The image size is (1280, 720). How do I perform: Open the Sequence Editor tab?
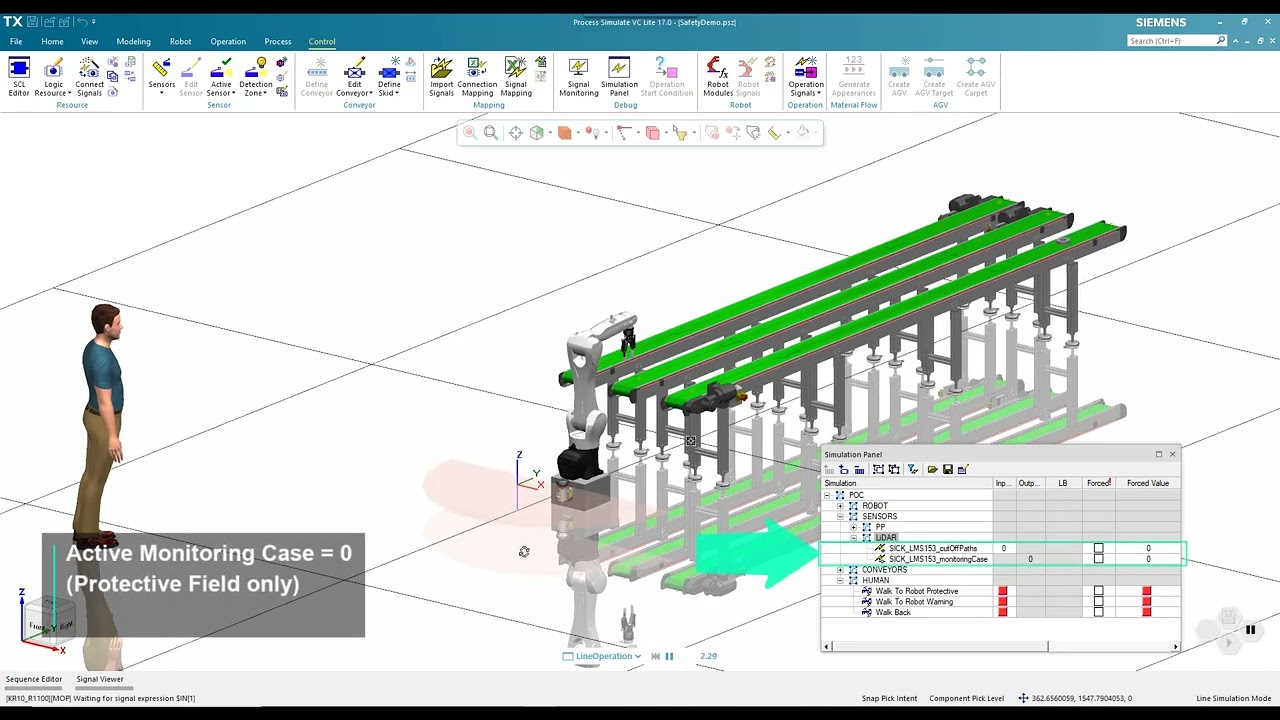coord(34,679)
